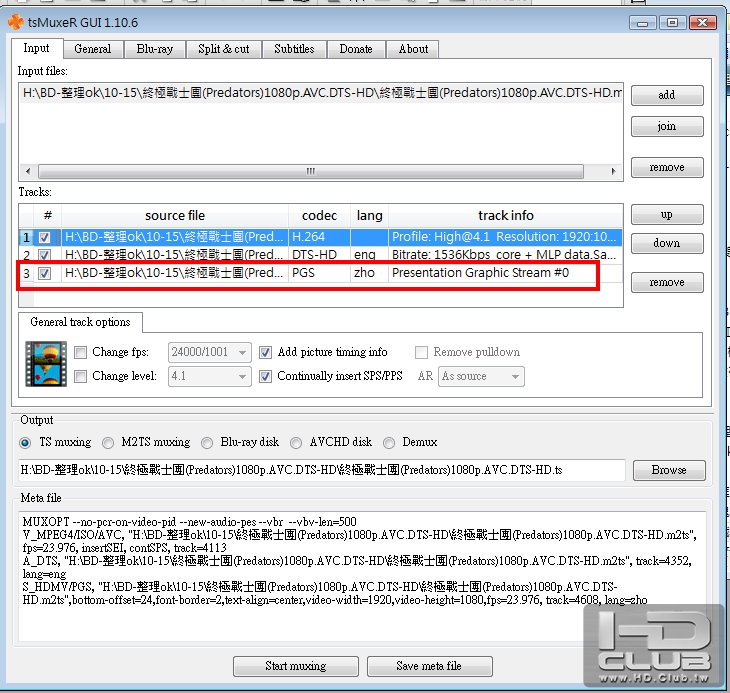
Task: Save the meta file
Action: tap(429, 666)
